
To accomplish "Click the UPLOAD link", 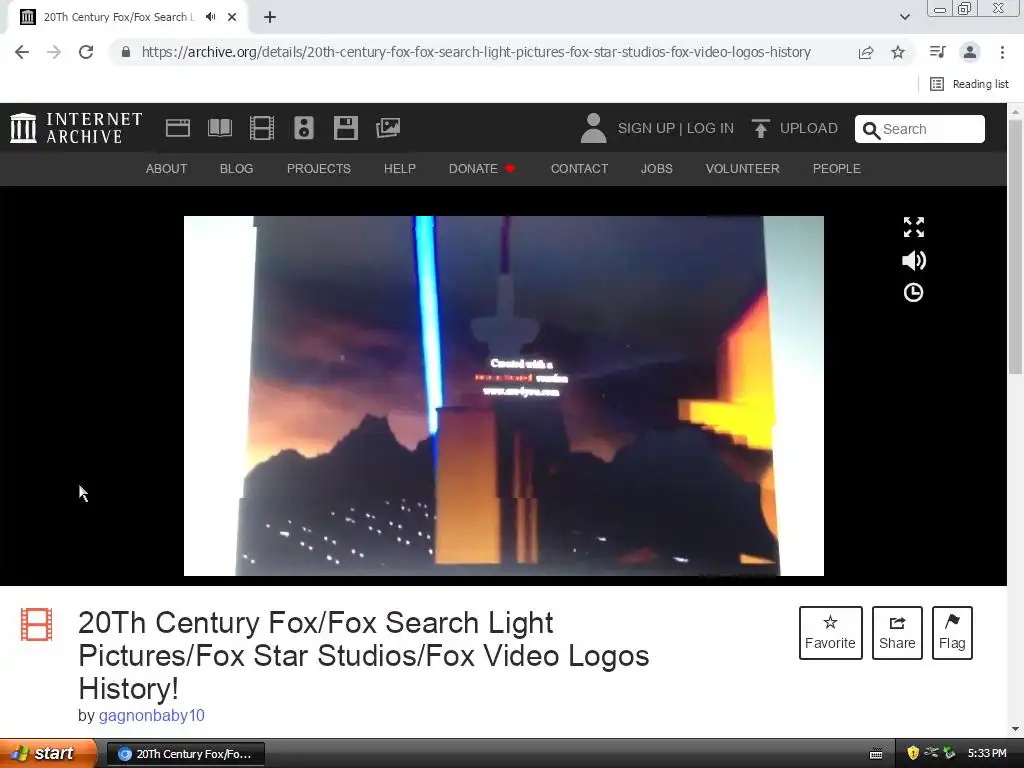I will pos(808,128).
